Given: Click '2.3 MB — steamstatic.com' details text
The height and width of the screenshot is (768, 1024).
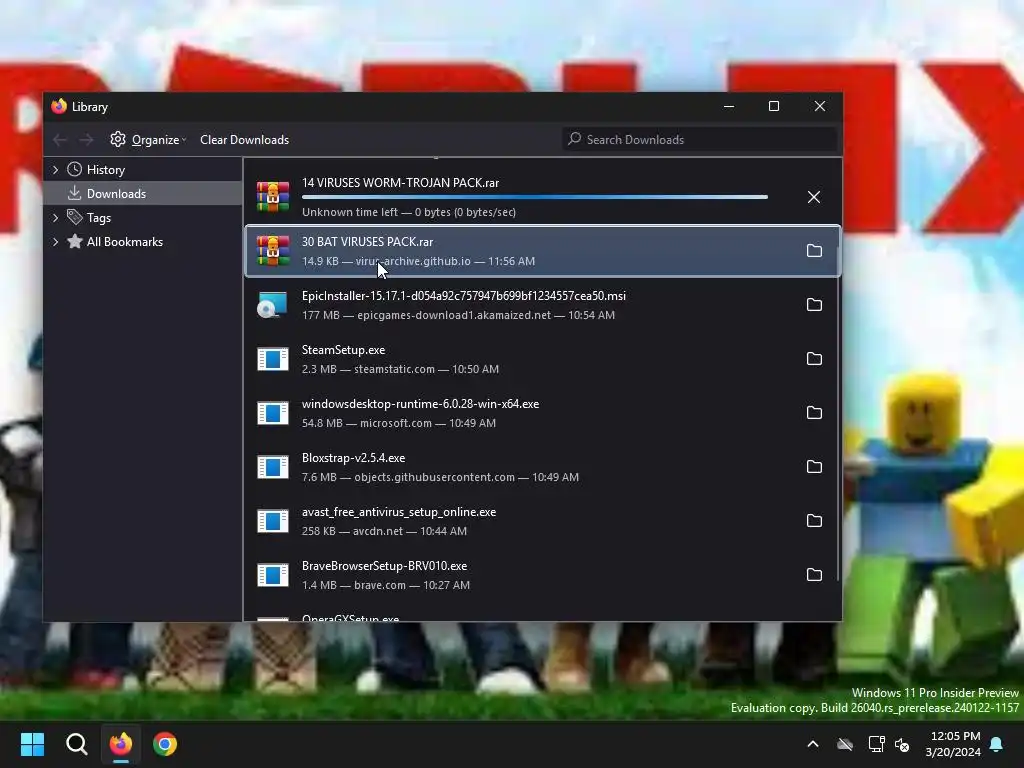Looking at the screenshot, I should (400, 369).
